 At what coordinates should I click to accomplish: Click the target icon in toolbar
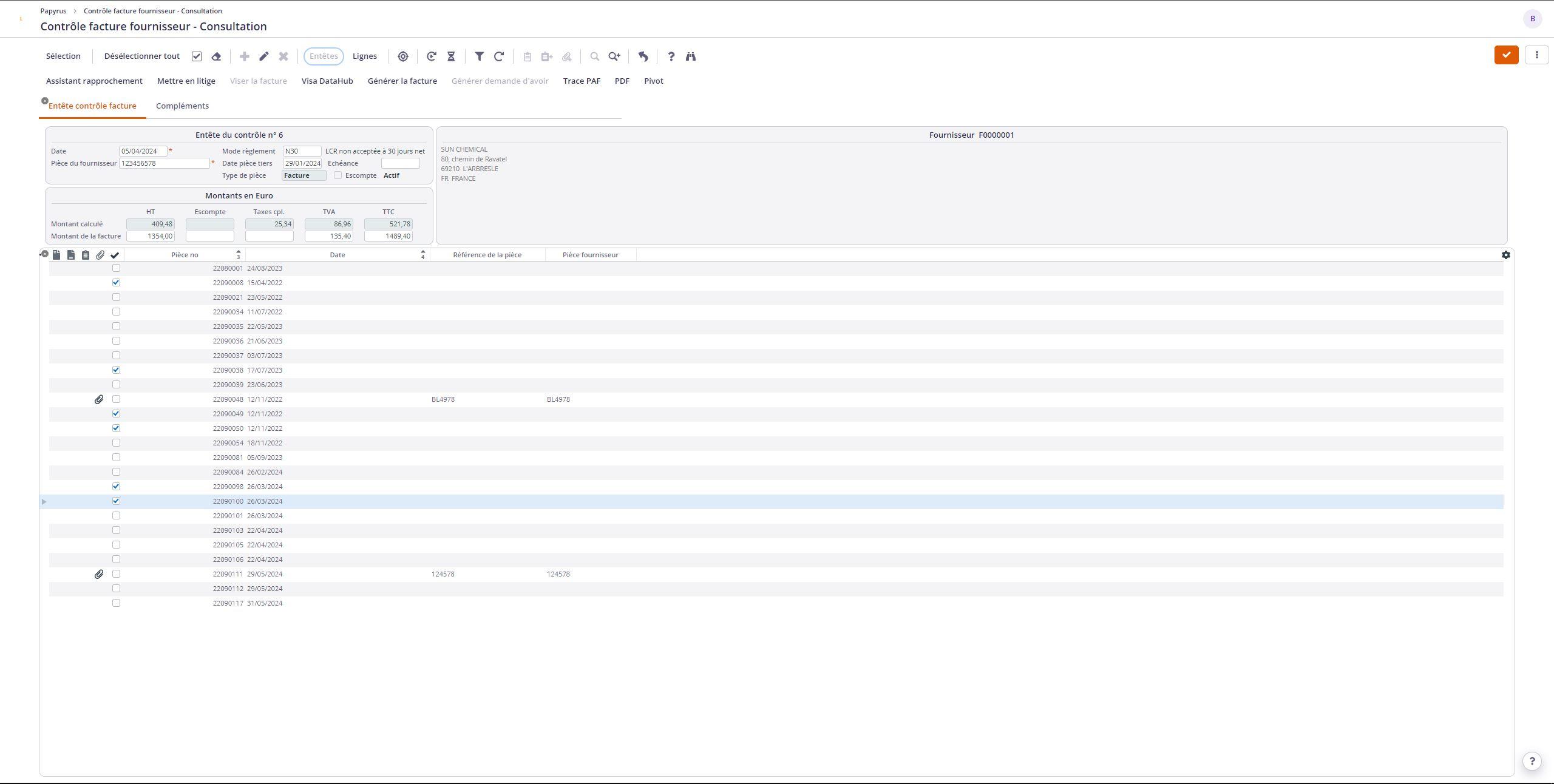point(403,56)
